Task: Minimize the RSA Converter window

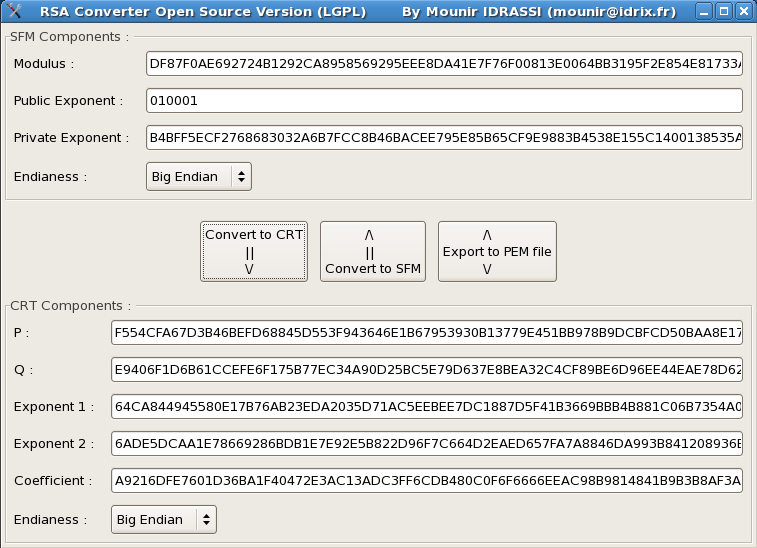Action: (704, 12)
